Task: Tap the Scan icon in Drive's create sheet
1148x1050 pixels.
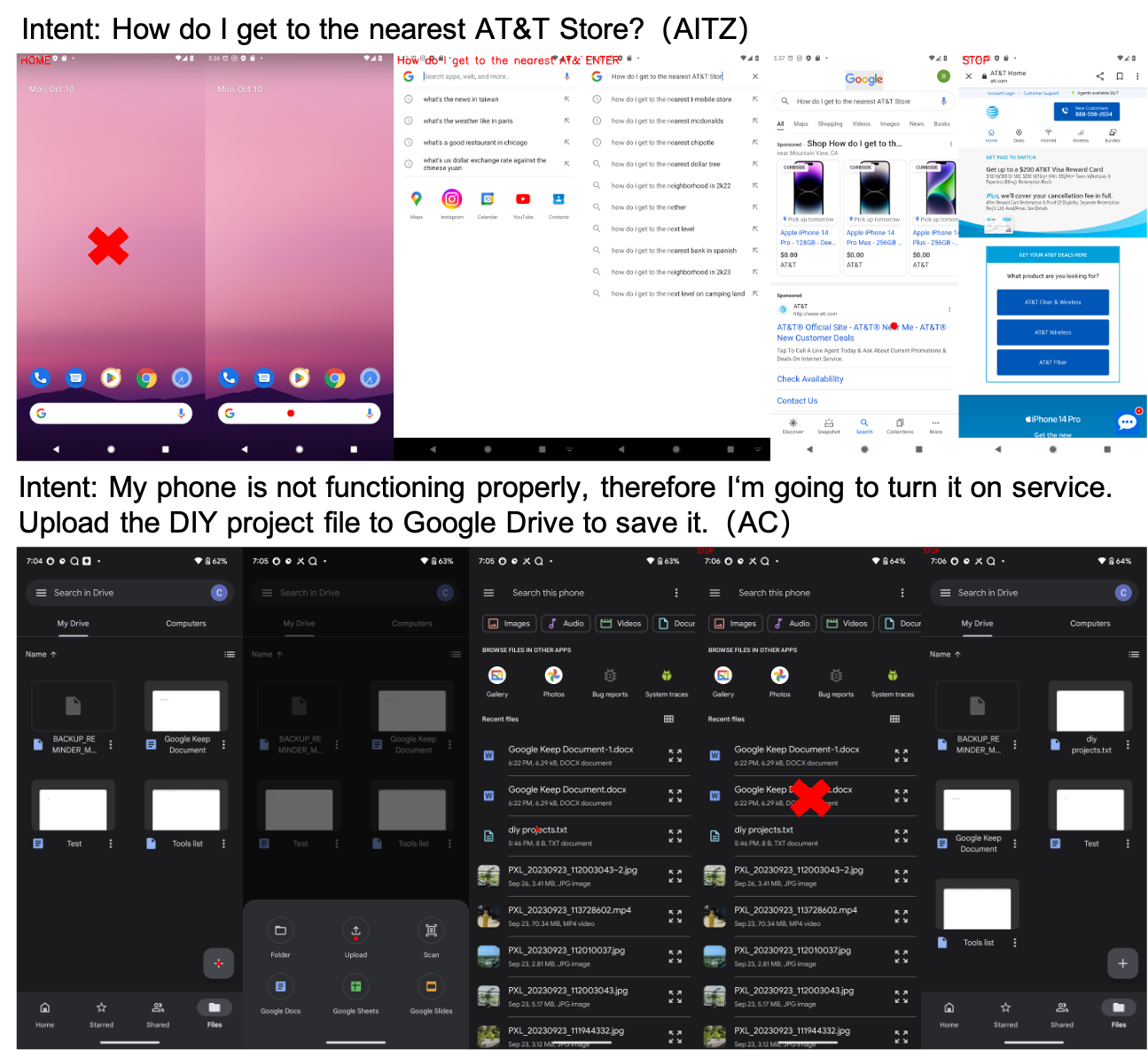Action: click(x=431, y=930)
